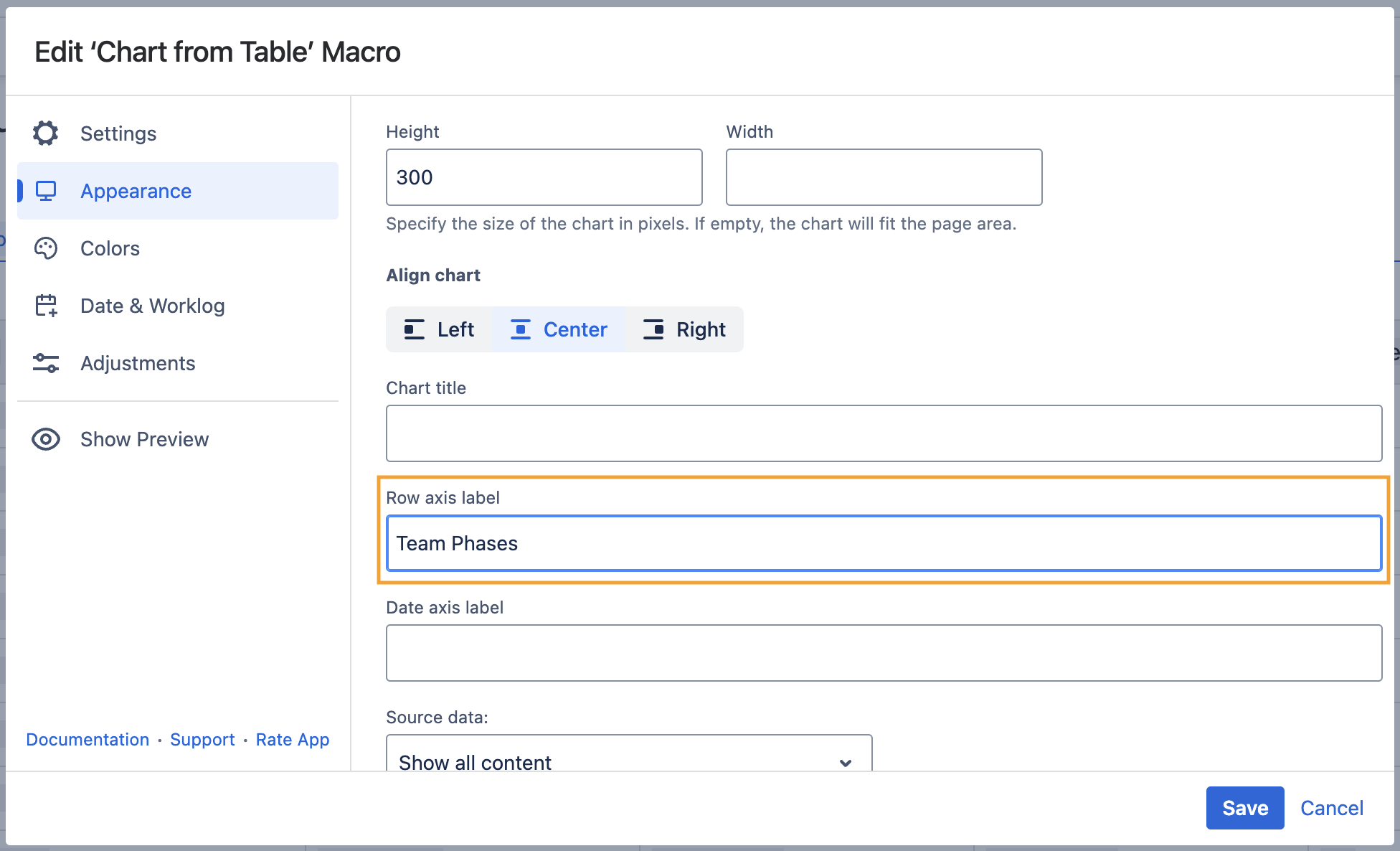Click into the Chart title field
The width and height of the screenshot is (1400, 851).
click(x=884, y=433)
